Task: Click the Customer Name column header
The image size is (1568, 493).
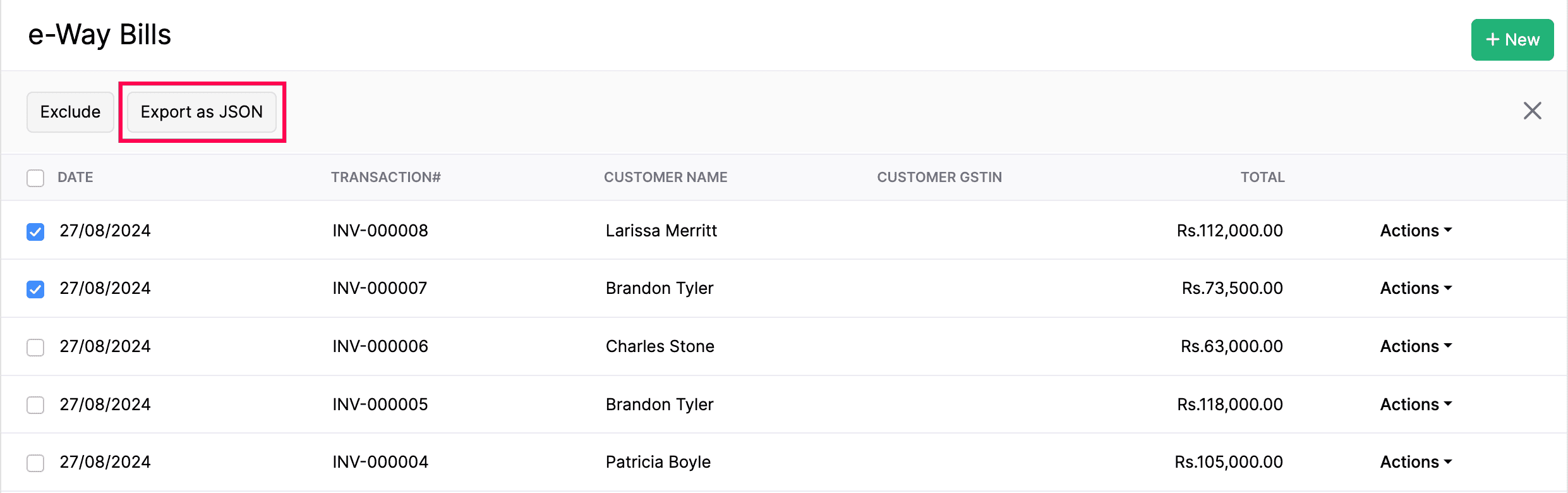Action: pos(665,178)
